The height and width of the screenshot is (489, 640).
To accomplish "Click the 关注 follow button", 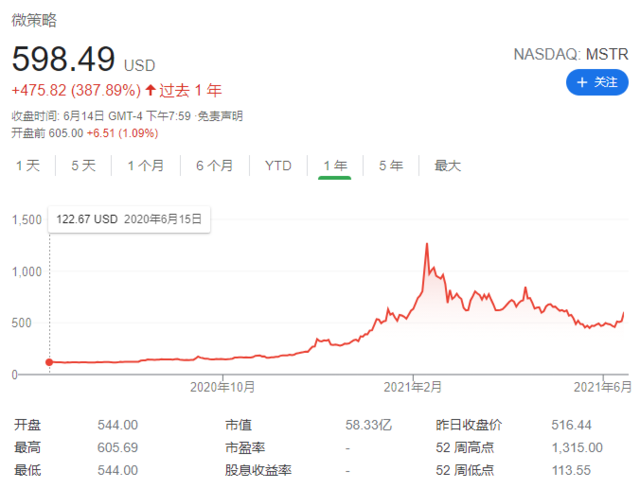I will (x=597, y=82).
